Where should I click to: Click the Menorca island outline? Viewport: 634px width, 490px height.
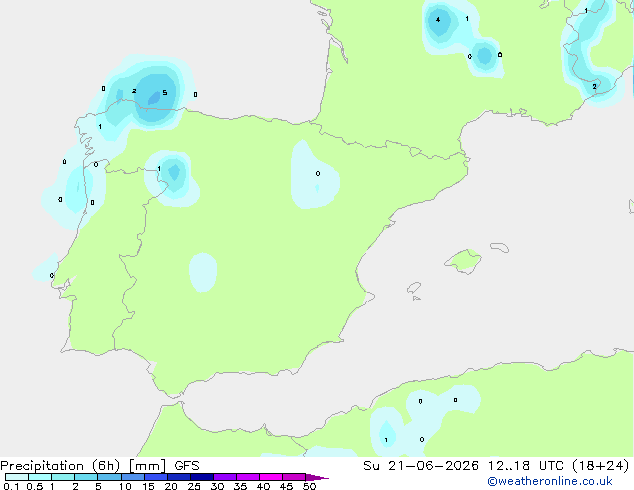point(499,247)
